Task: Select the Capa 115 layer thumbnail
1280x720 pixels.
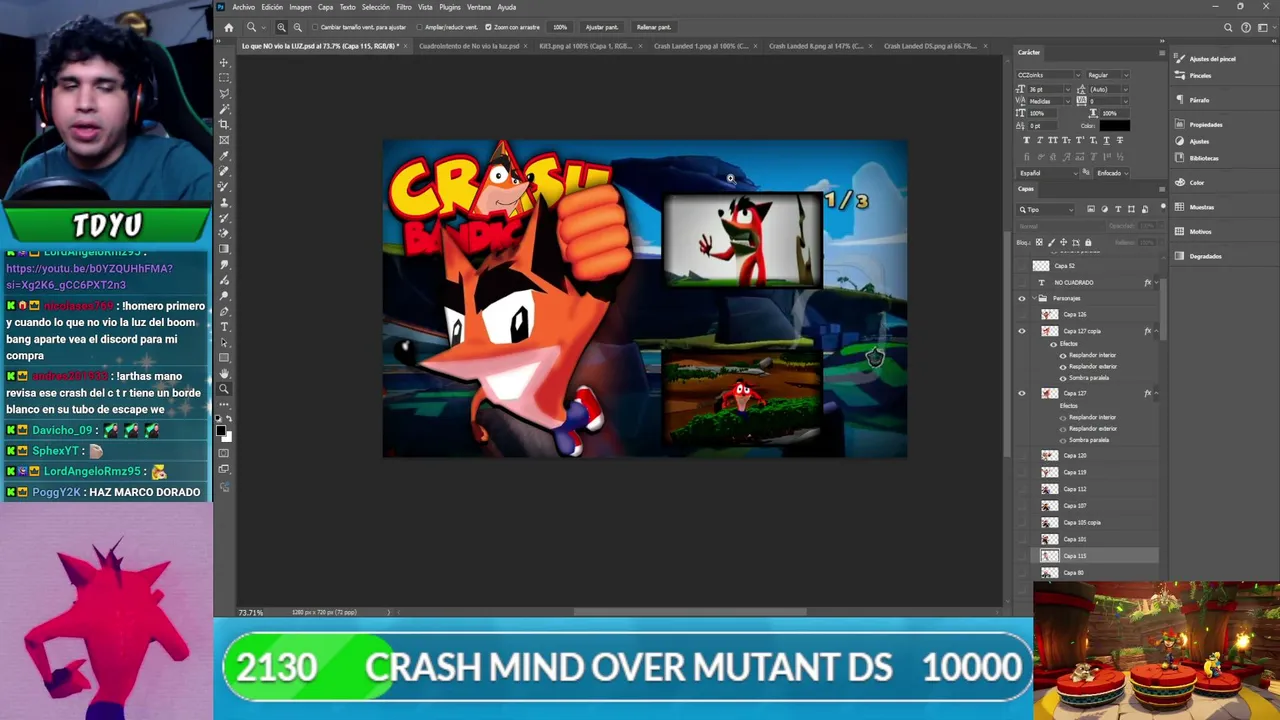Action: tap(1049, 556)
